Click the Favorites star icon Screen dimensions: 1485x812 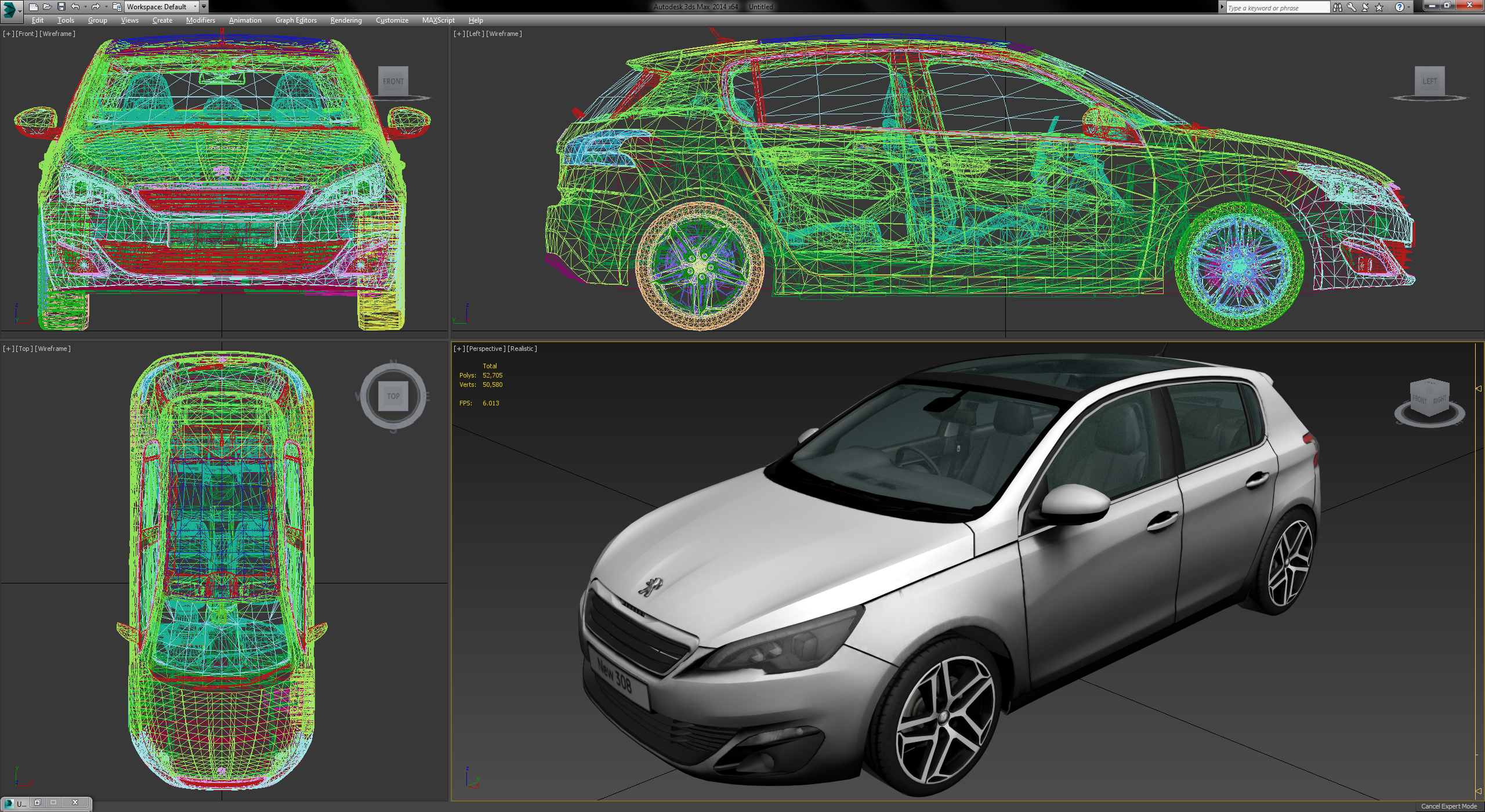pyautogui.click(x=1379, y=7)
